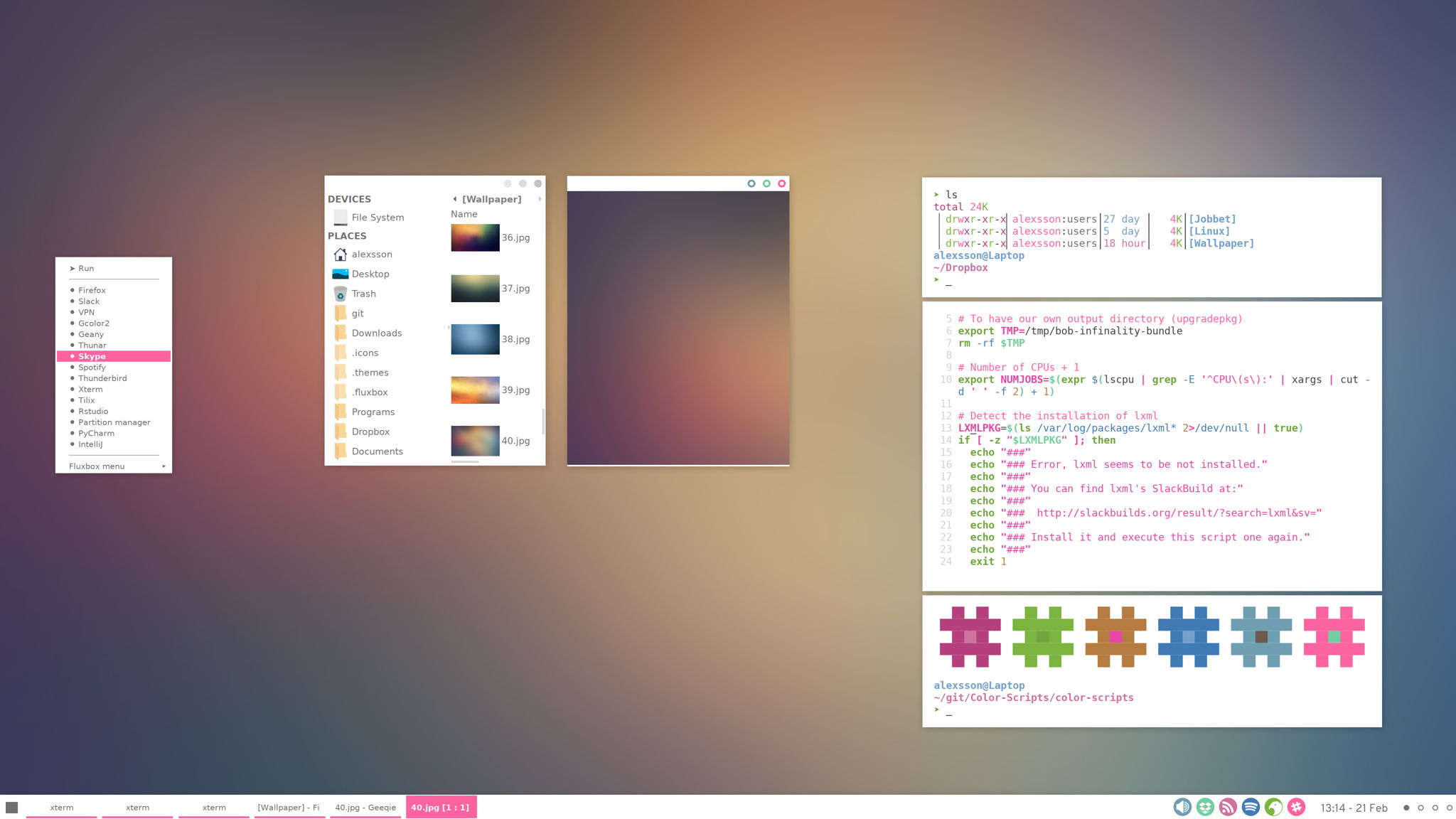Launch Gcolor2 color picker from the menu

click(94, 323)
